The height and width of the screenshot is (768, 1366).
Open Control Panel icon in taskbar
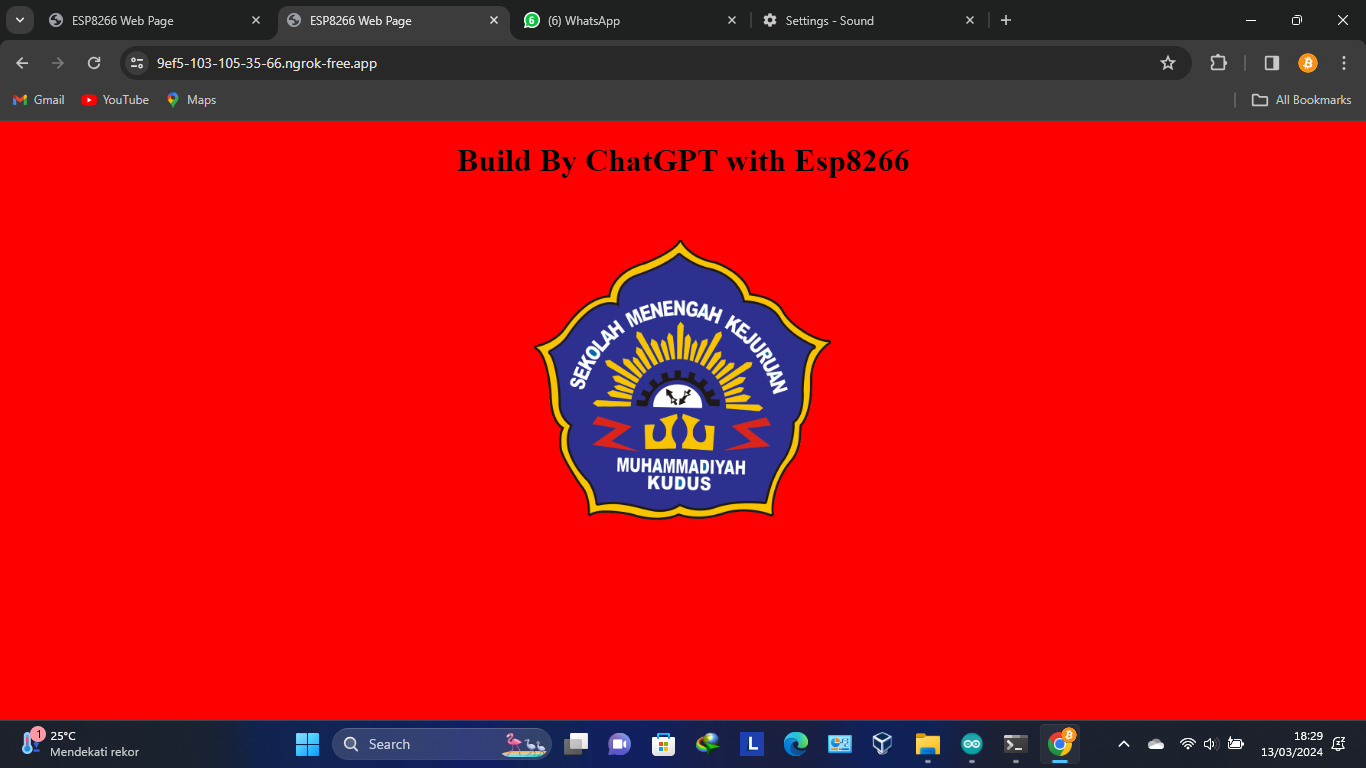(x=839, y=744)
